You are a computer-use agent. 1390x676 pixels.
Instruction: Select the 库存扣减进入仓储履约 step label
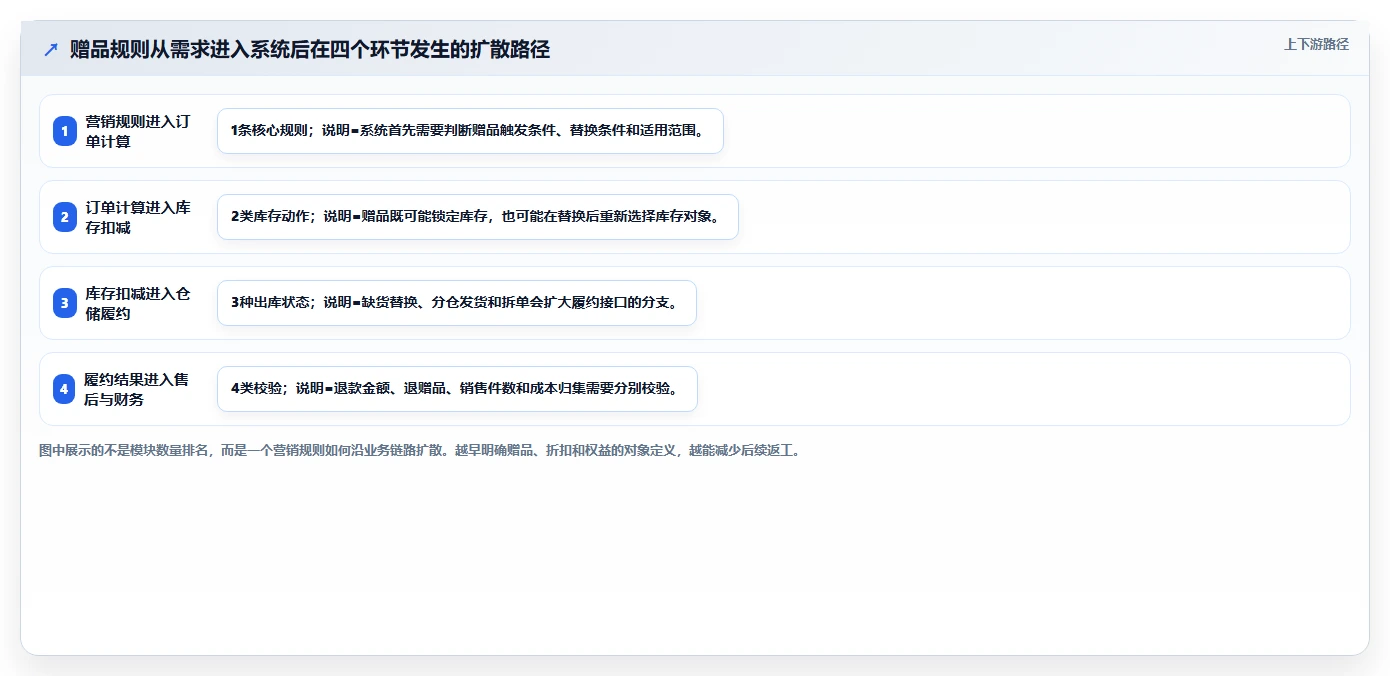tap(138, 303)
